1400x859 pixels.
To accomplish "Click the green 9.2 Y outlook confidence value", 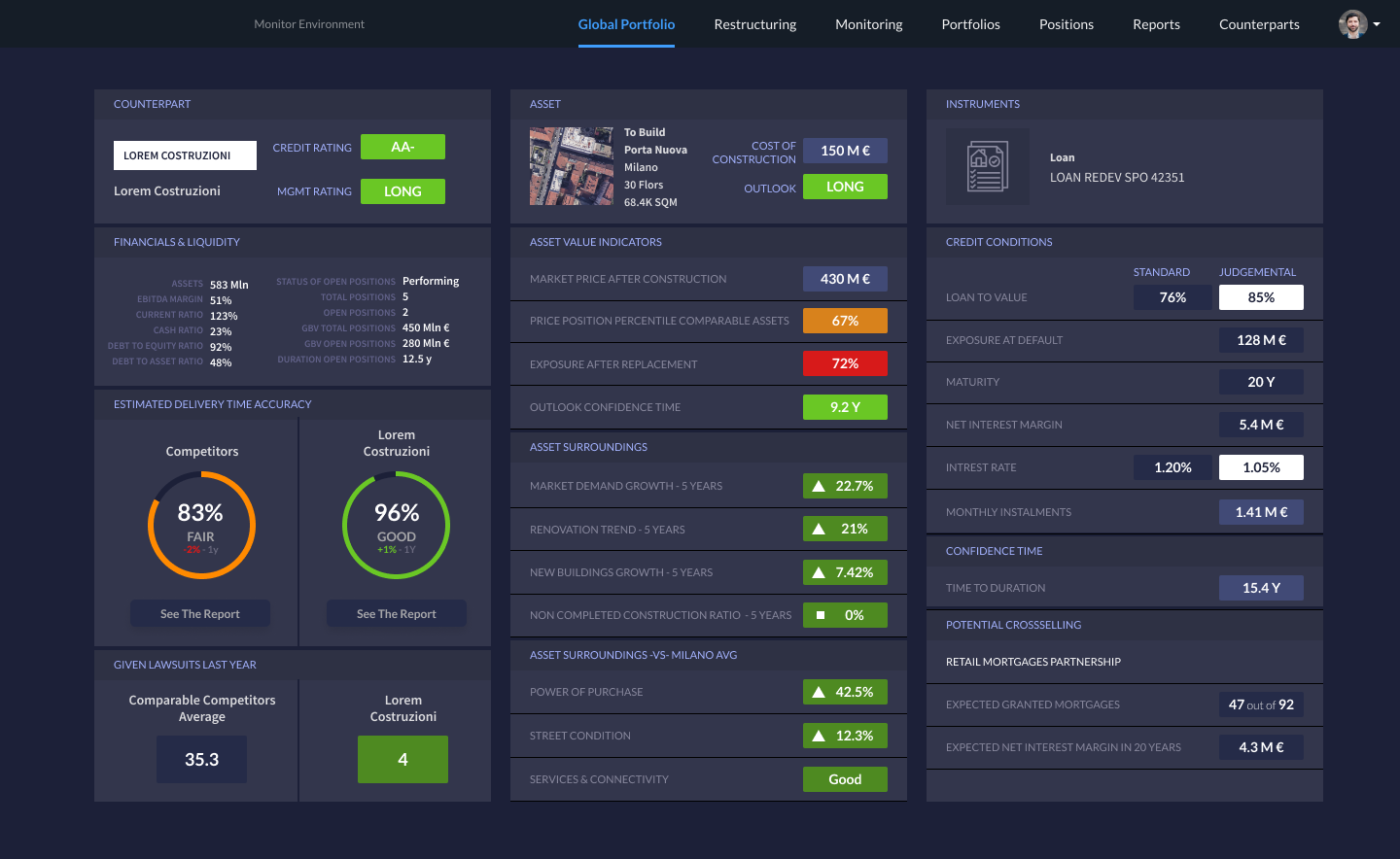I will (845, 407).
